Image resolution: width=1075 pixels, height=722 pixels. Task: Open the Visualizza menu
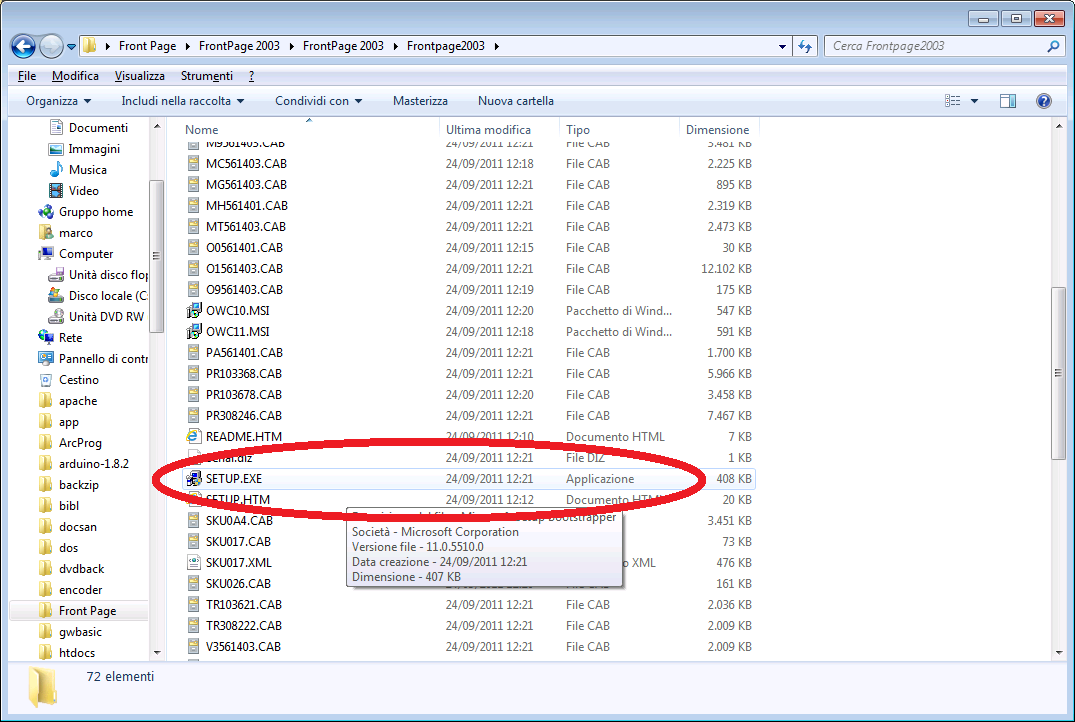click(x=139, y=76)
